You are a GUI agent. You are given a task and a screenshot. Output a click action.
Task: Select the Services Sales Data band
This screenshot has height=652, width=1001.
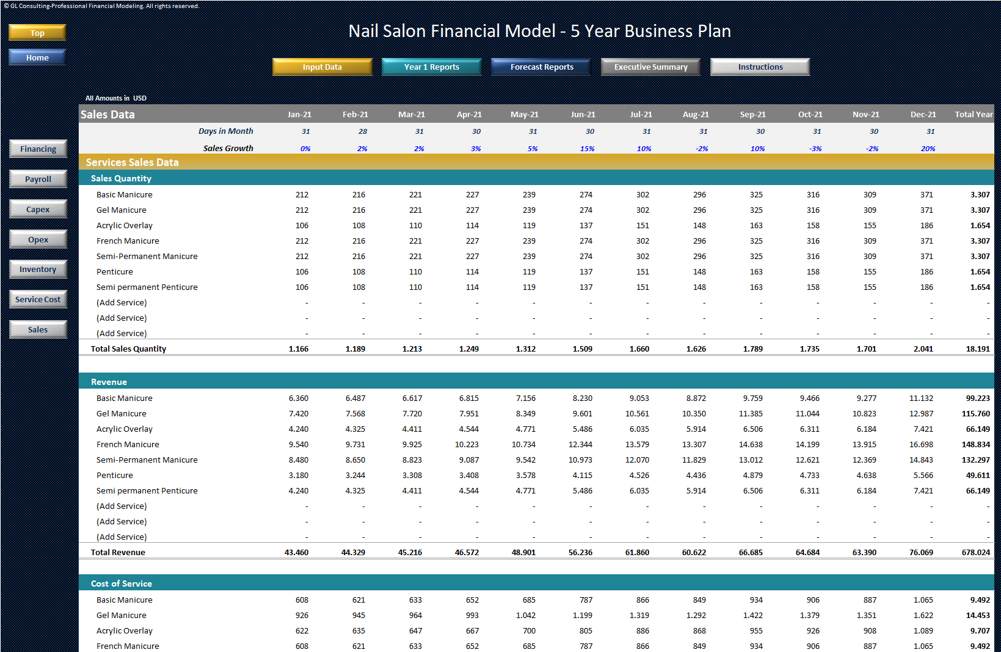(x=536, y=162)
